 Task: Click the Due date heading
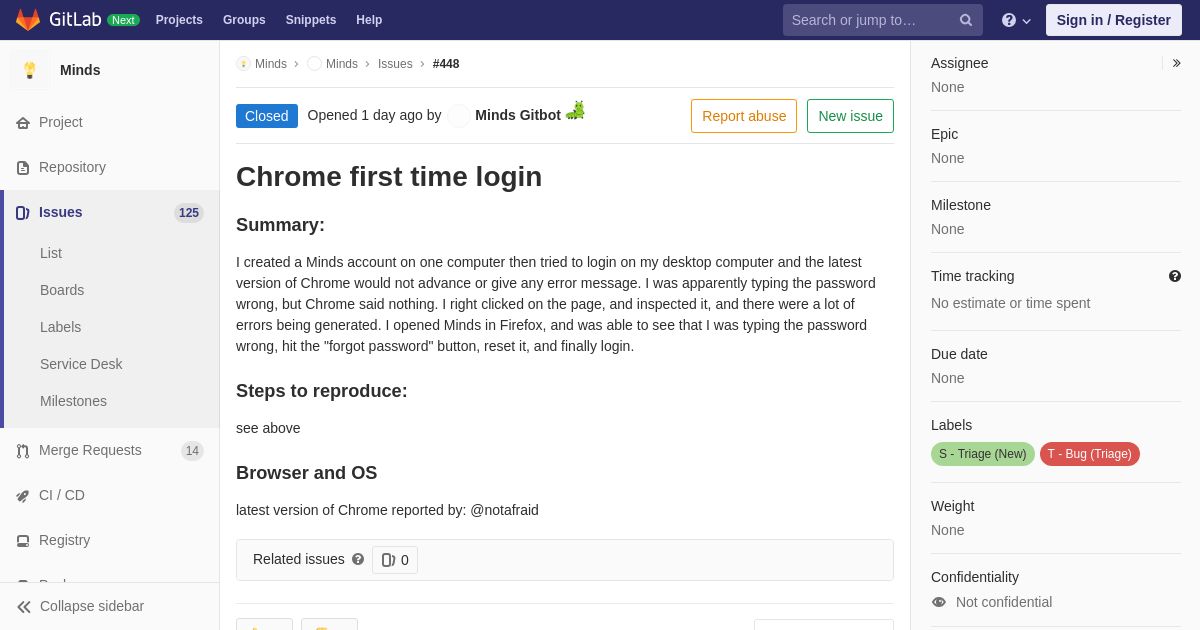pos(959,354)
